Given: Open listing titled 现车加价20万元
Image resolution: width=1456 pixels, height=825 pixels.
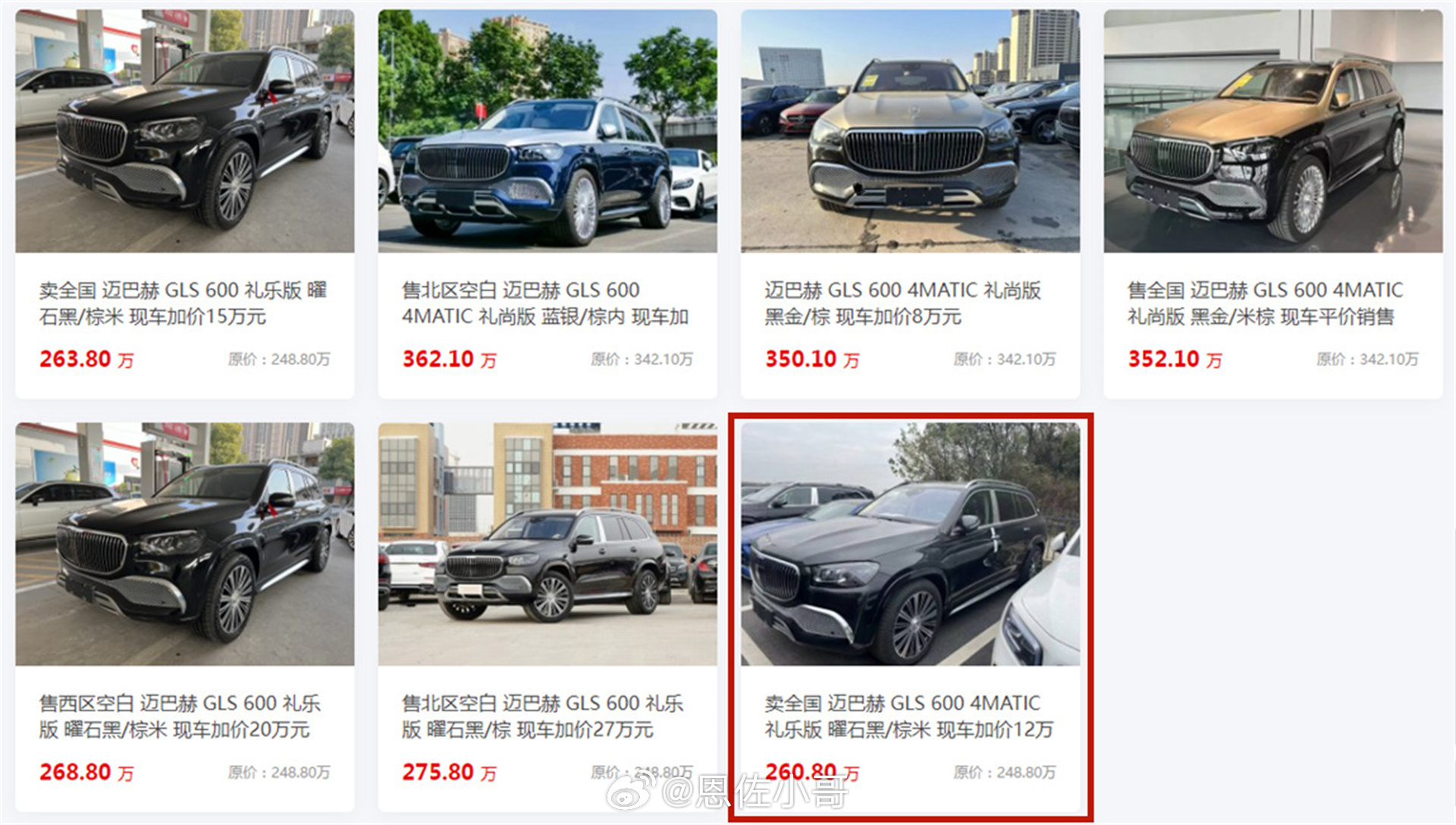Looking at the screenshot, I should (180, 717).
